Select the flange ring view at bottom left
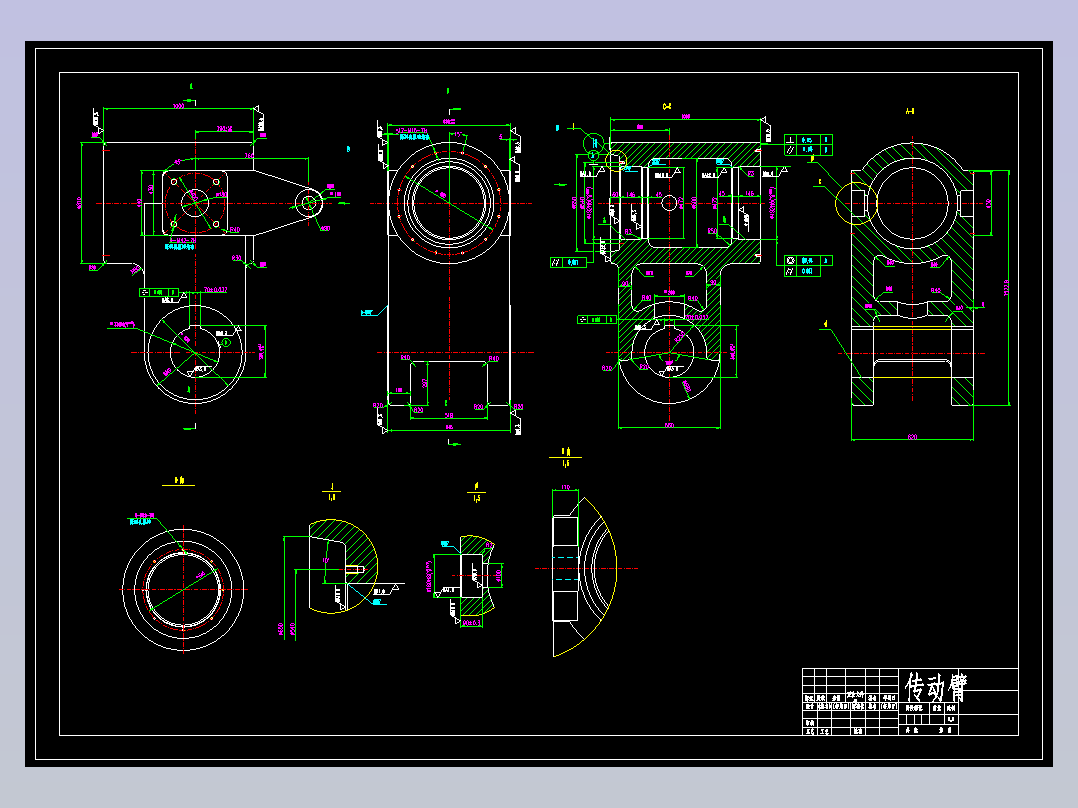The image size is (1078, 808). point(183,590)
